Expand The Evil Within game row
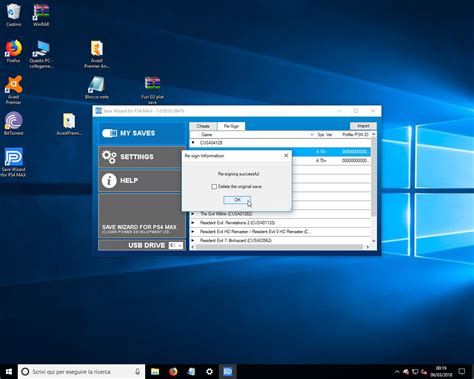 (193, 214)
